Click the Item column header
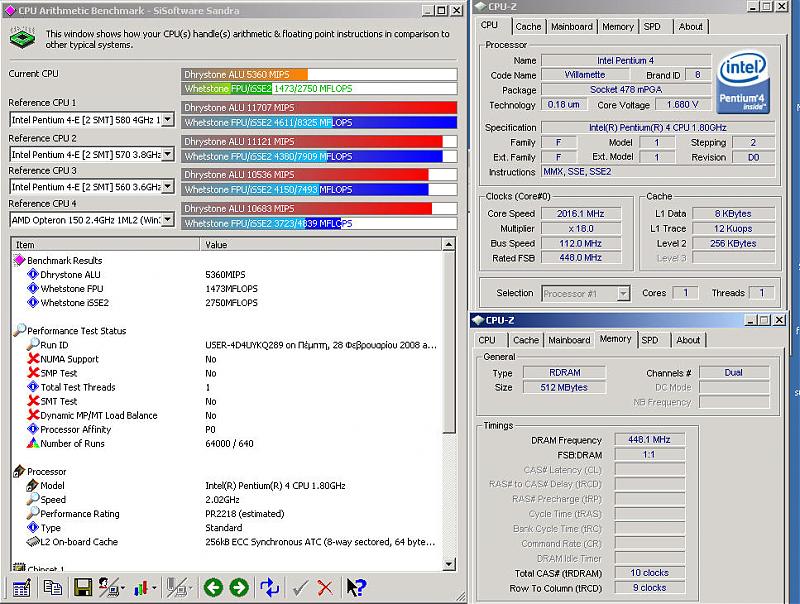The height and width of the screenshot is (604, 800). [106, 245]
